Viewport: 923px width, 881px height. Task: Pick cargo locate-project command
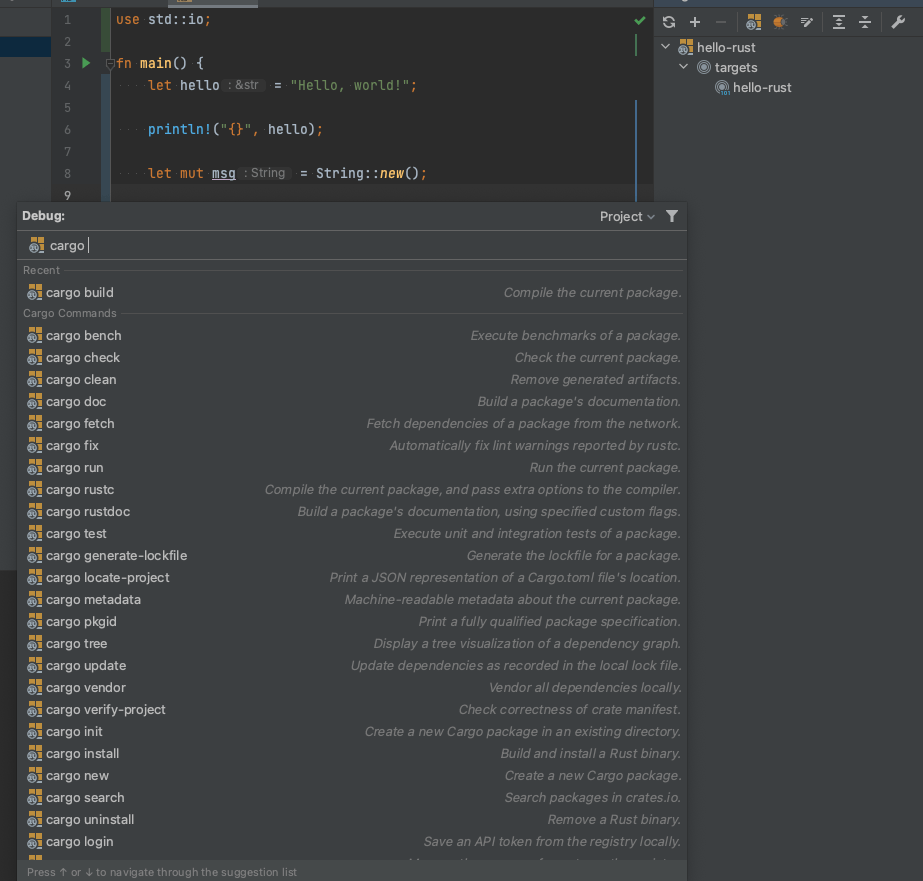[352, 577]
